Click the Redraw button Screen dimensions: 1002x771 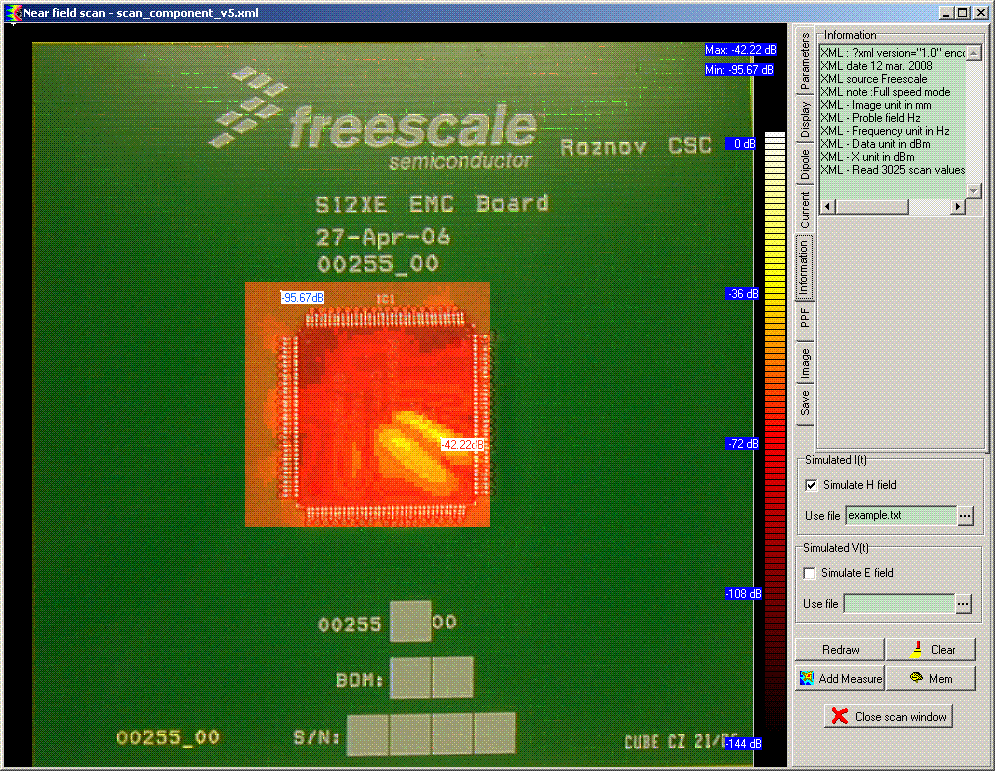pos(840,649)
